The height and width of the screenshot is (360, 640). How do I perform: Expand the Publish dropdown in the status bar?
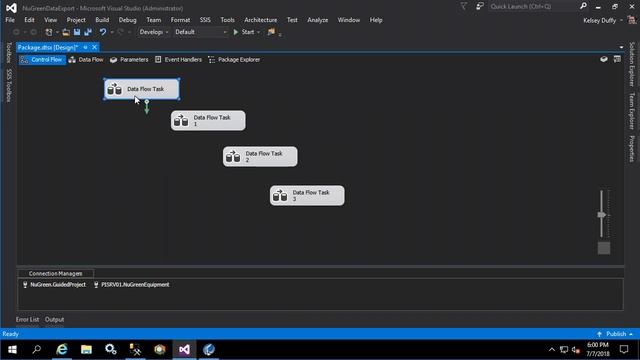(x=631, y=334)
